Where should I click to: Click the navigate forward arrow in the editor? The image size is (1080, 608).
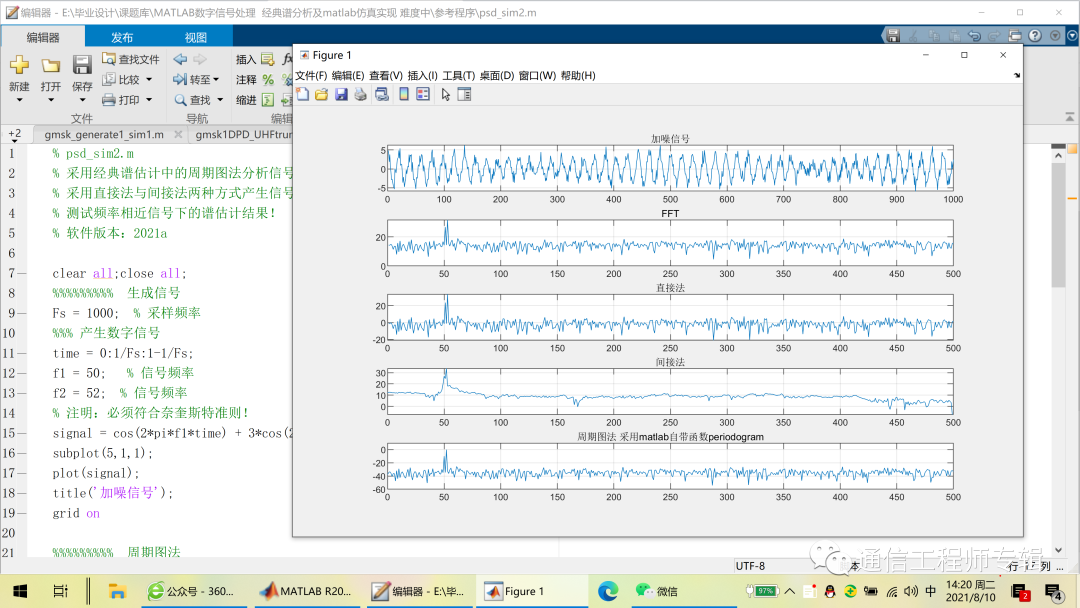(200, 60)
